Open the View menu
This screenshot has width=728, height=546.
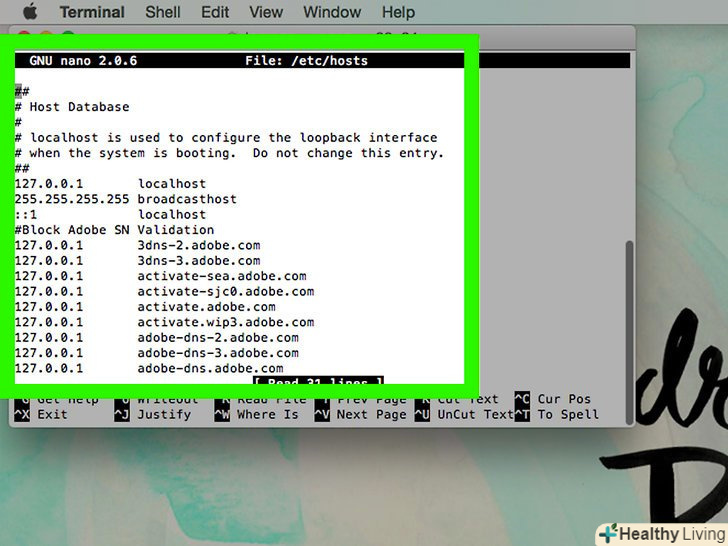pyautogui.click(x=266, y=12)
